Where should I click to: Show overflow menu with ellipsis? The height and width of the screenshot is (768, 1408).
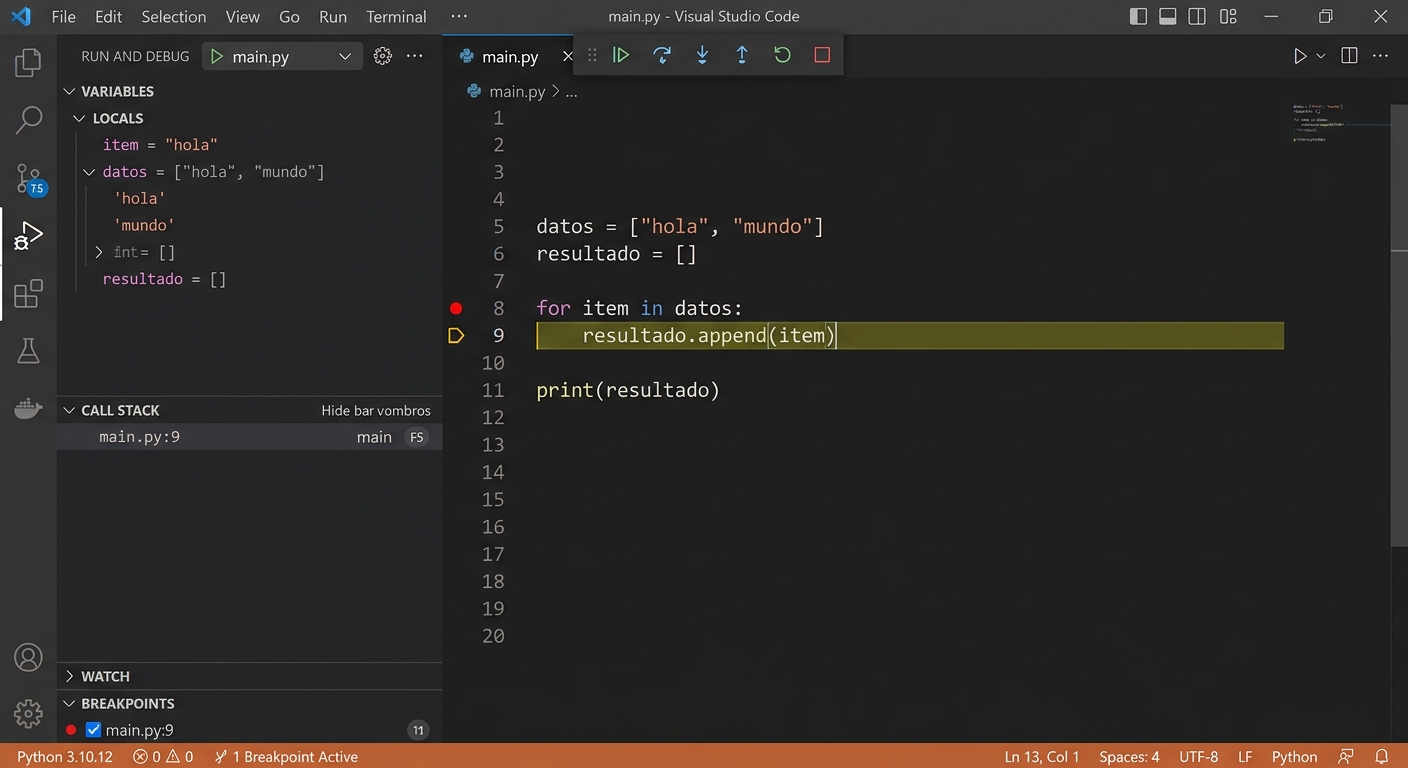[x=459, y=17]
